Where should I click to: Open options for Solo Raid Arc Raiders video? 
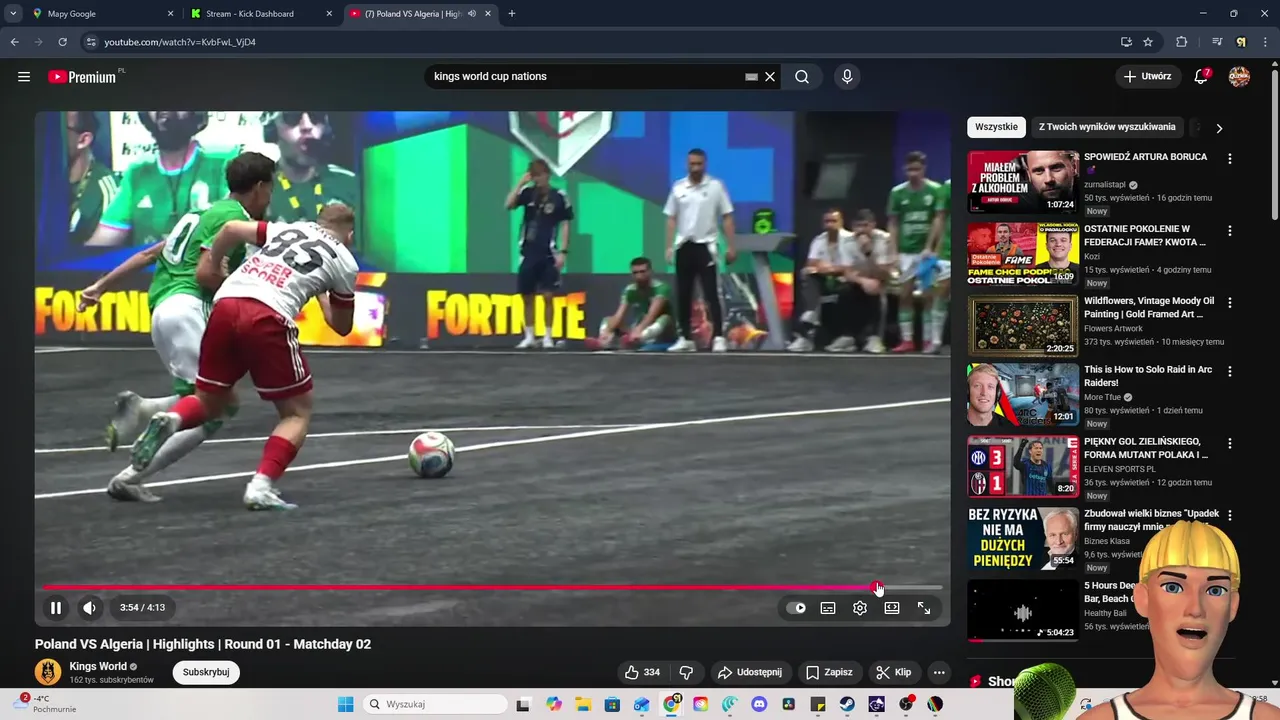click(1229, 371)
